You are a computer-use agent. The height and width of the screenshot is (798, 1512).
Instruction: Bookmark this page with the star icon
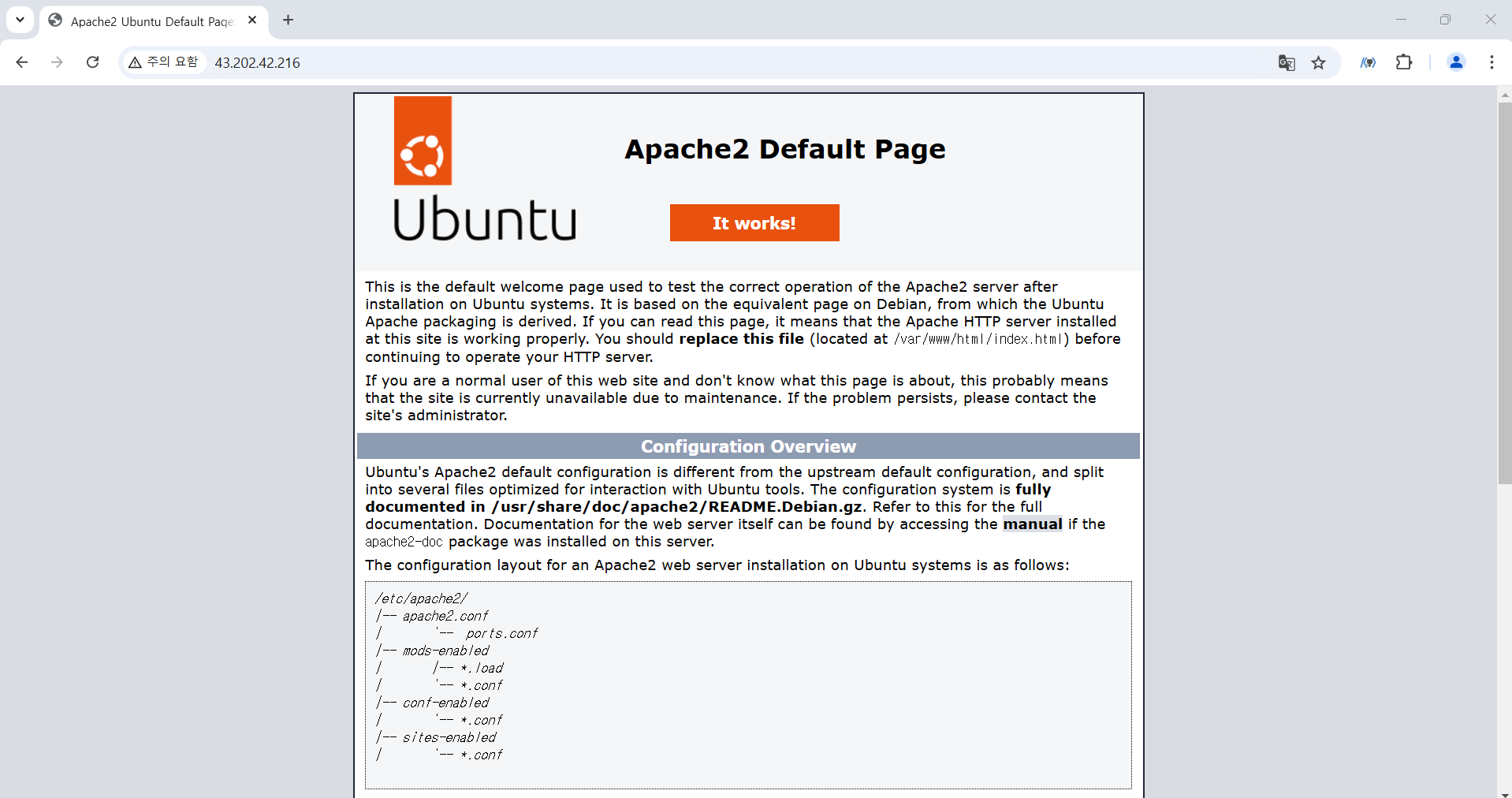pos(1318,63)
